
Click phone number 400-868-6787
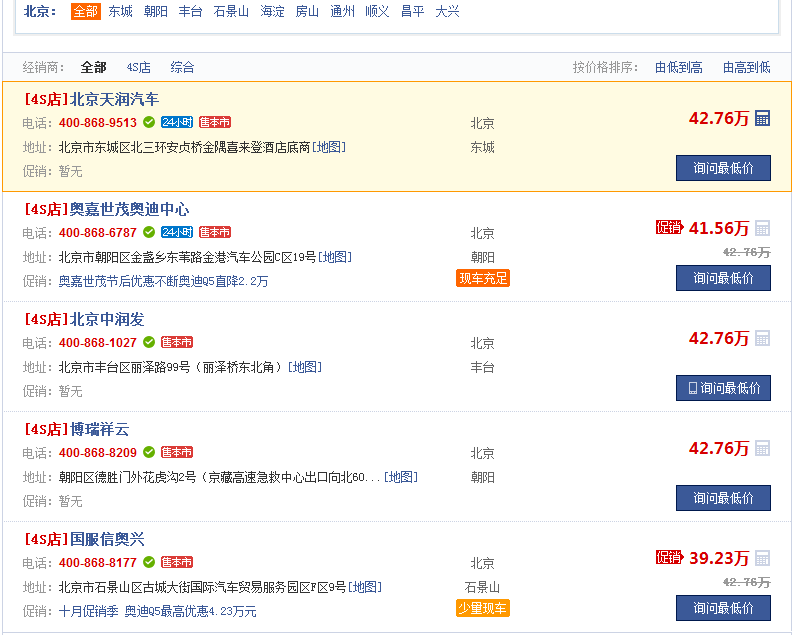tap(98, 233)
